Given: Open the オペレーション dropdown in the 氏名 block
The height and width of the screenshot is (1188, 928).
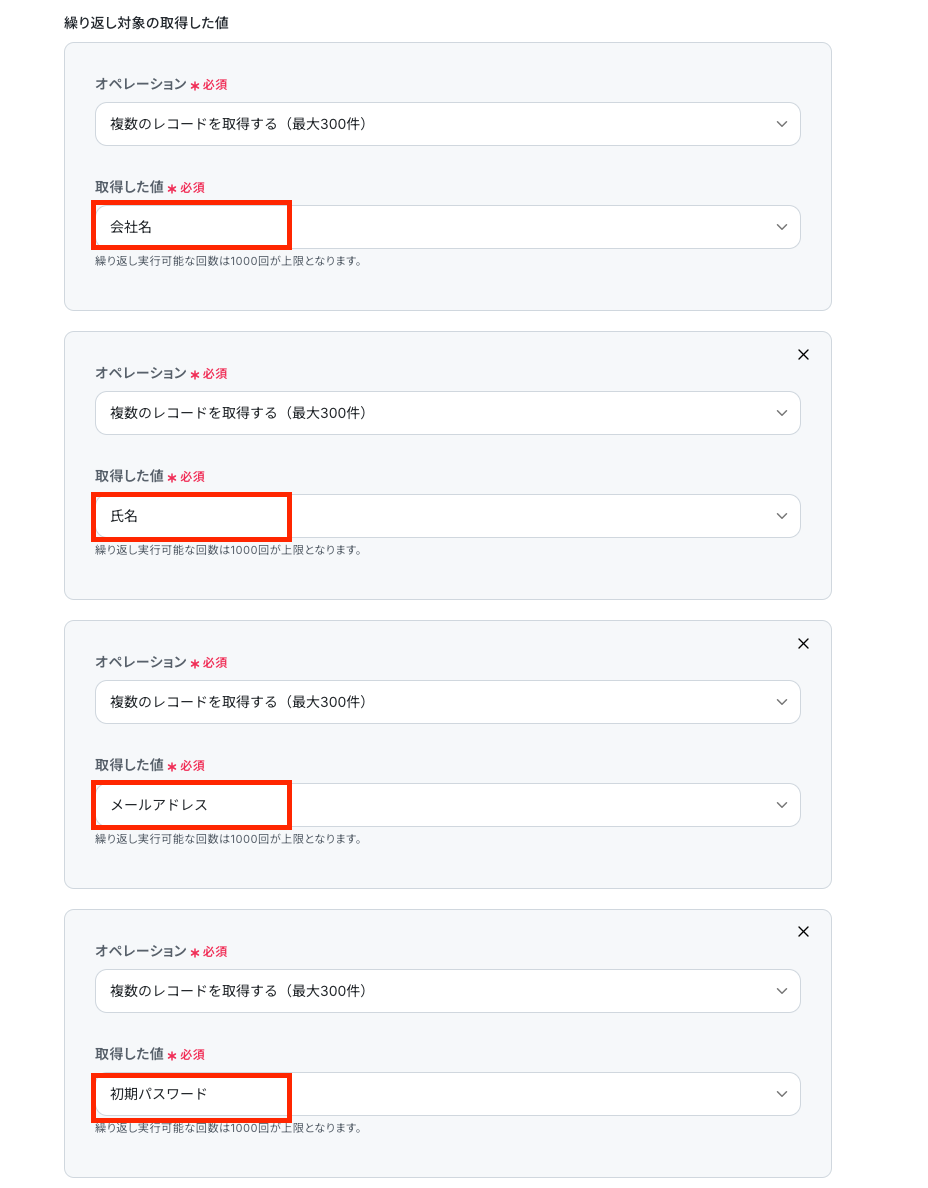Looking at the screenshot, I should (448, 413).
